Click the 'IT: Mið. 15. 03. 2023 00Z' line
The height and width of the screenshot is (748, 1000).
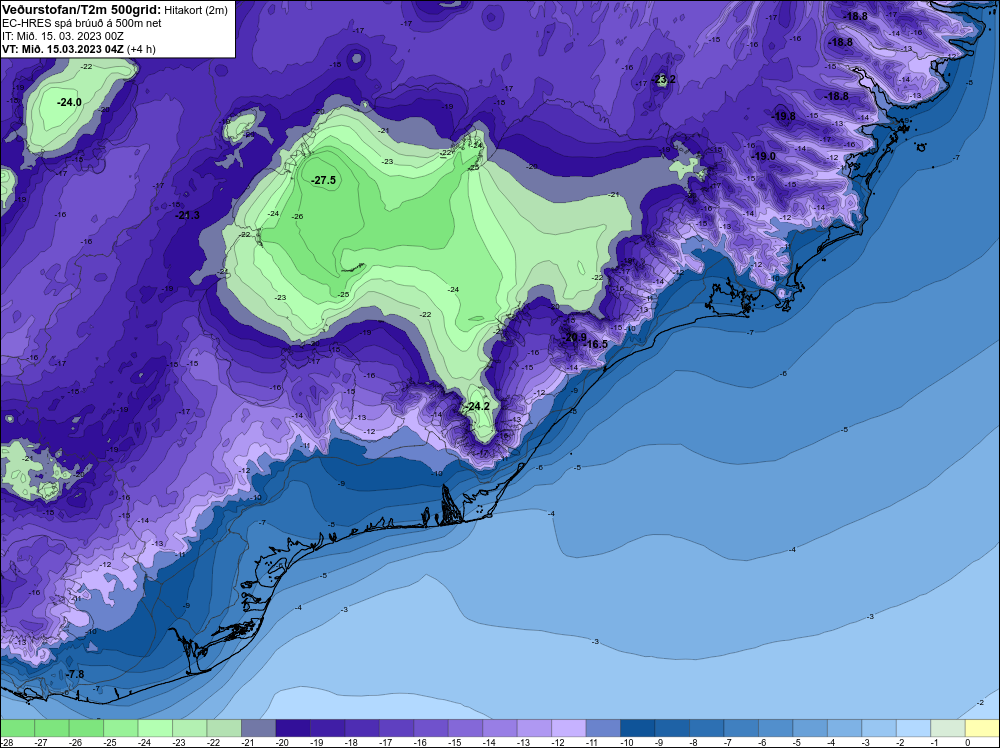coord(62,36)
